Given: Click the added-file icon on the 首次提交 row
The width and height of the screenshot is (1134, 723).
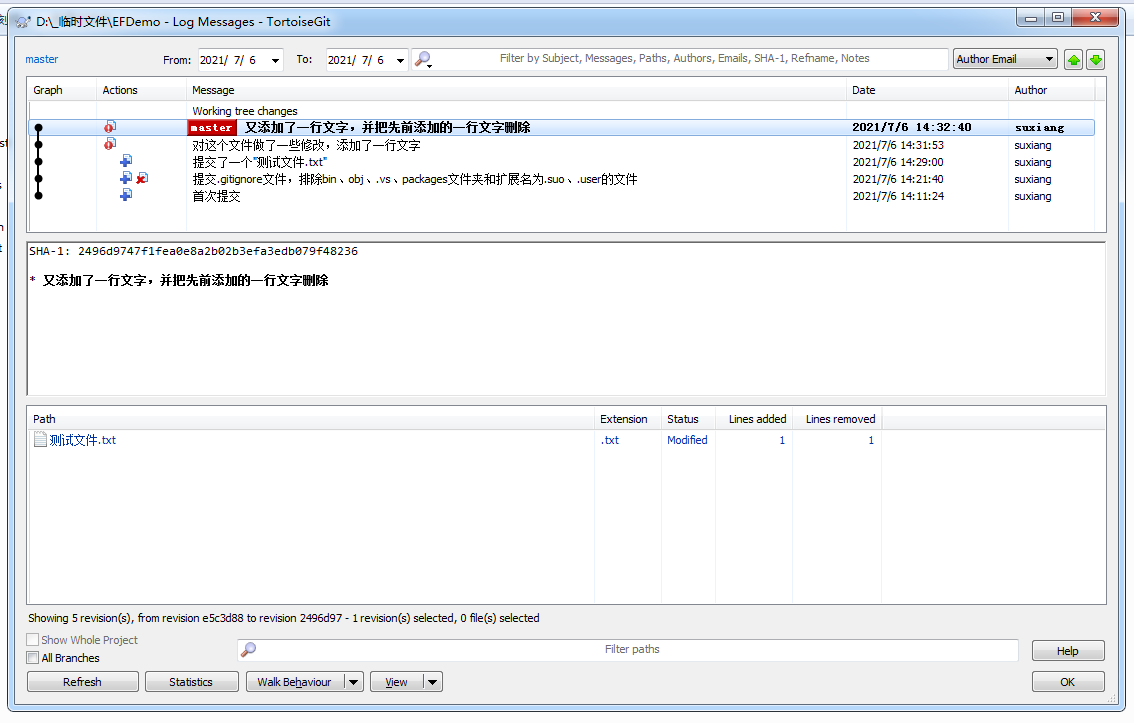Looking at the screenshot, I should 126,196.
